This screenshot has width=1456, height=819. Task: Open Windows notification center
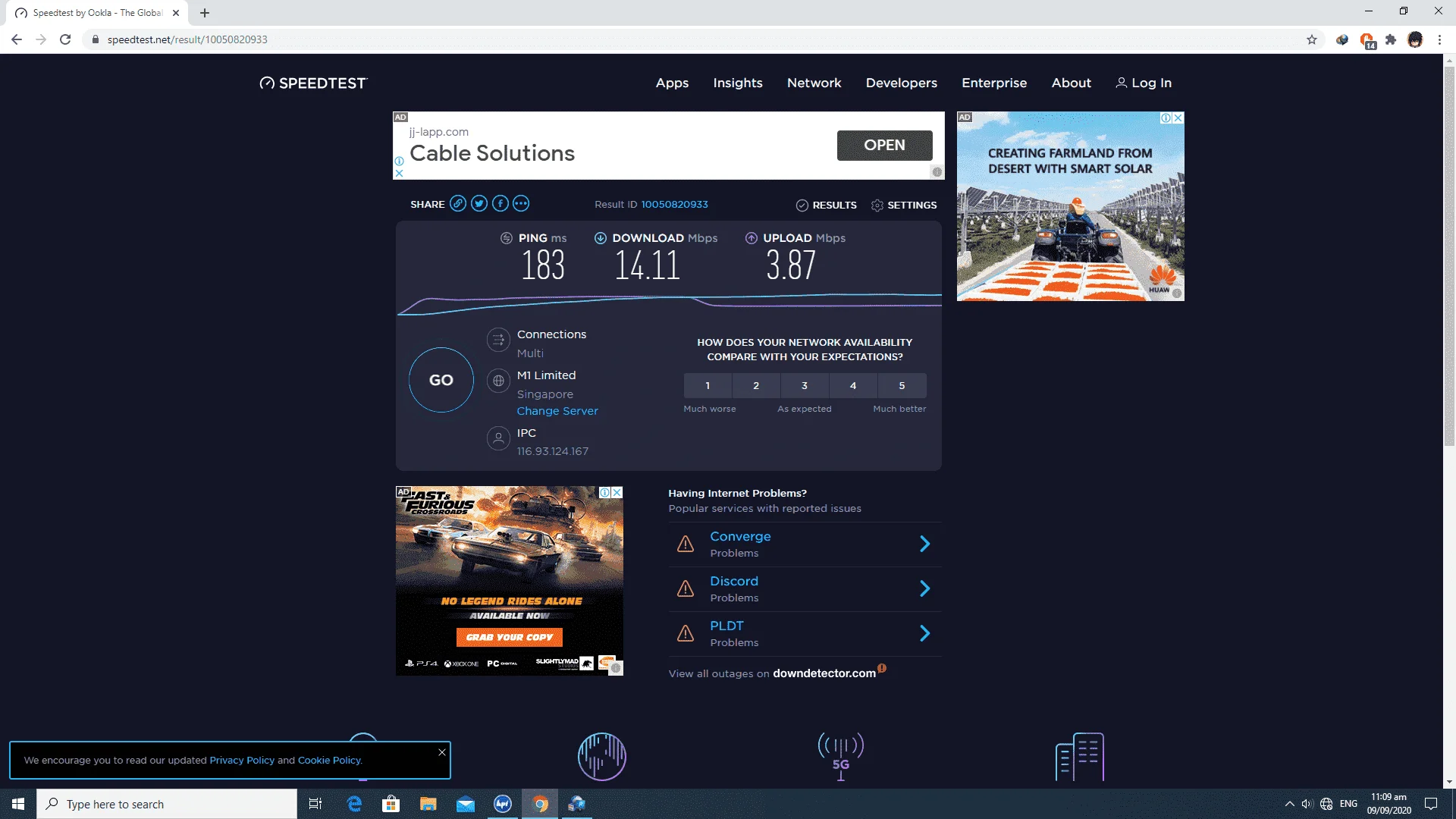tap(1431, 804)
